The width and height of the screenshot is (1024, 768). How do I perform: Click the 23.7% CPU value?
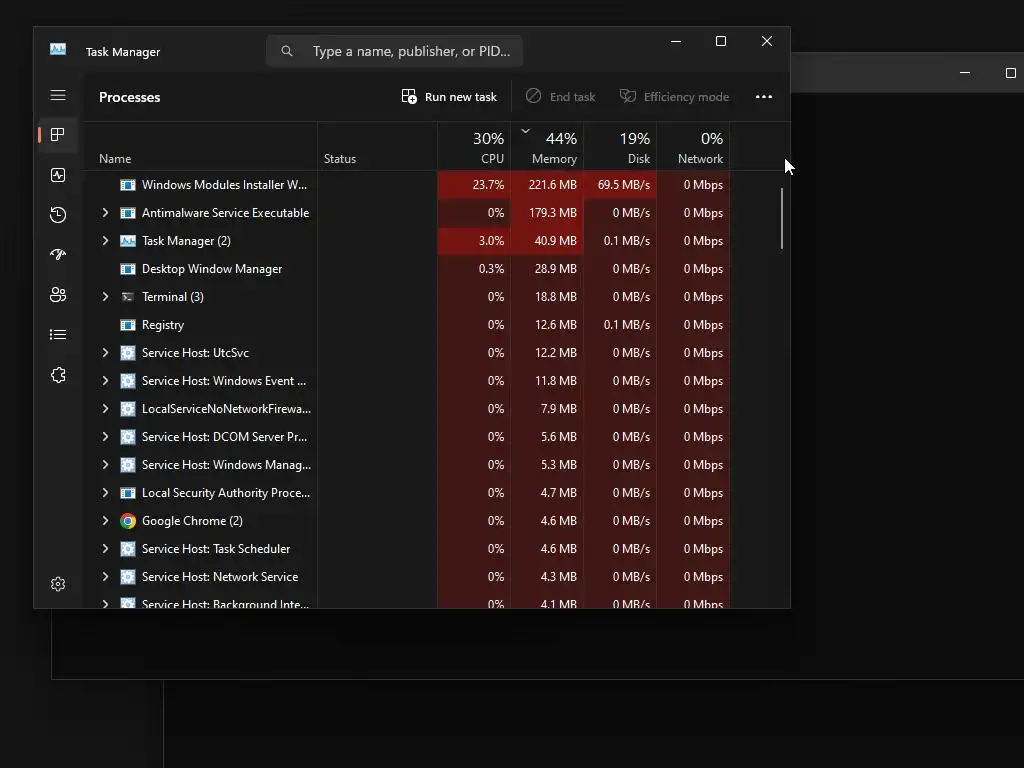tap(488, 185)
